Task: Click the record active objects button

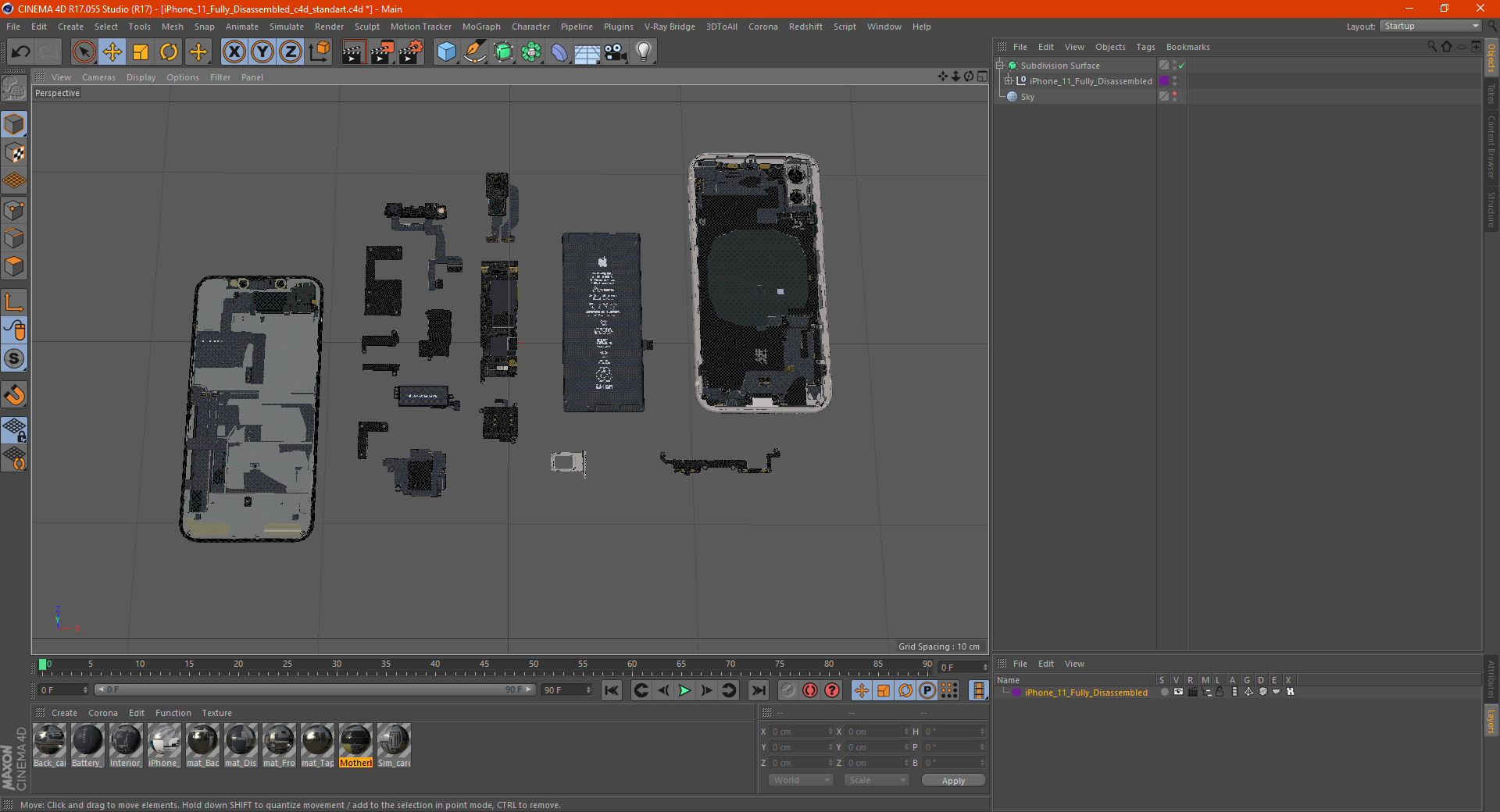Action: tap(788, 690)
